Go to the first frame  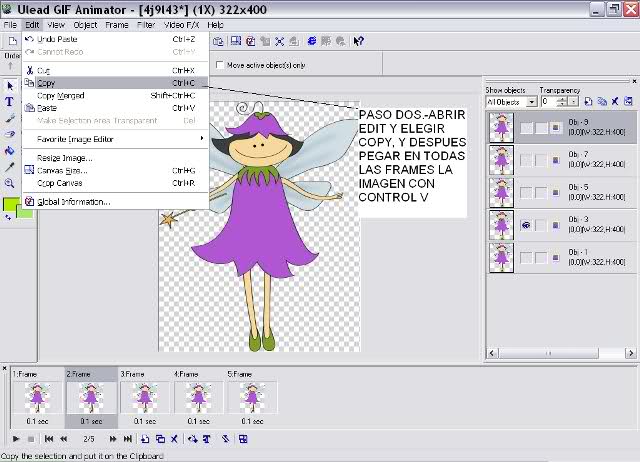(49, 439)
